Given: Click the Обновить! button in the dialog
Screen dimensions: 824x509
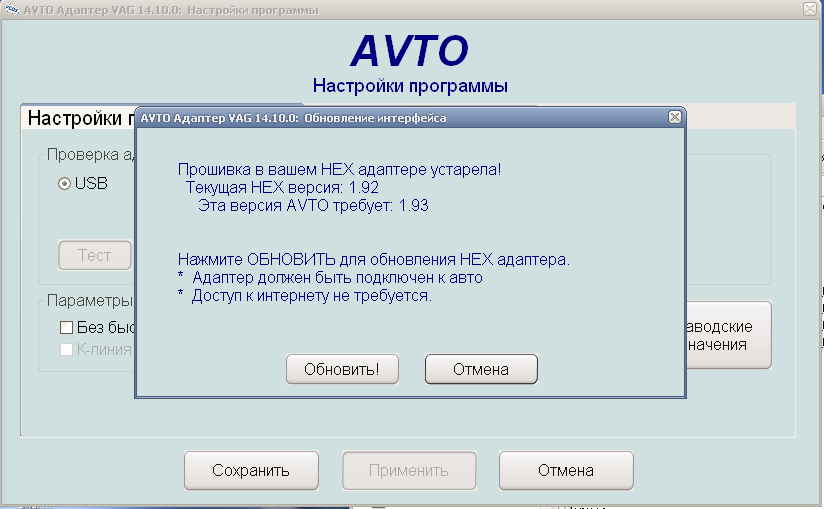Looking at the screenshot, I should 342,369.
